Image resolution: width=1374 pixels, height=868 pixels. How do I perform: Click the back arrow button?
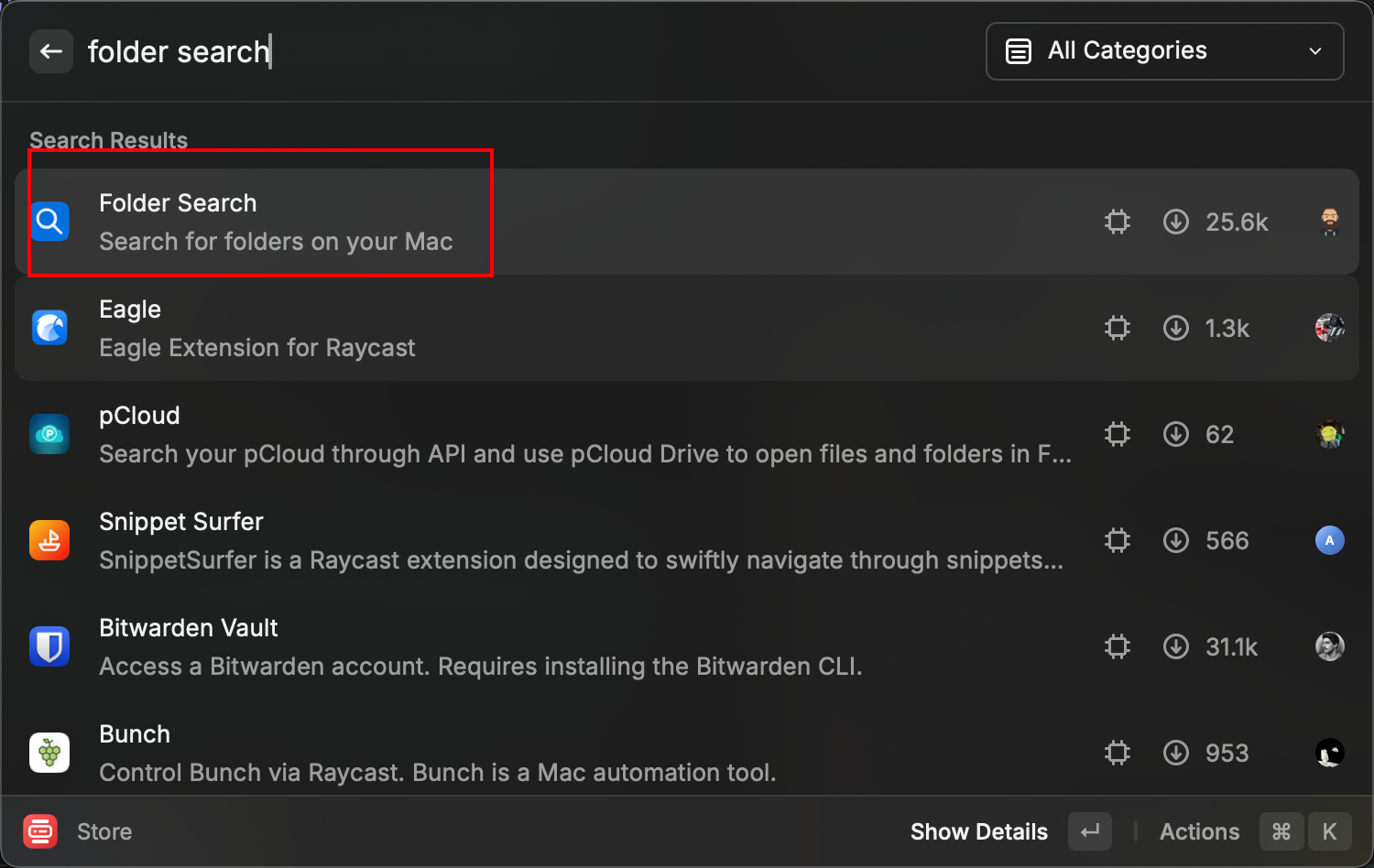(x=51, y=51)
